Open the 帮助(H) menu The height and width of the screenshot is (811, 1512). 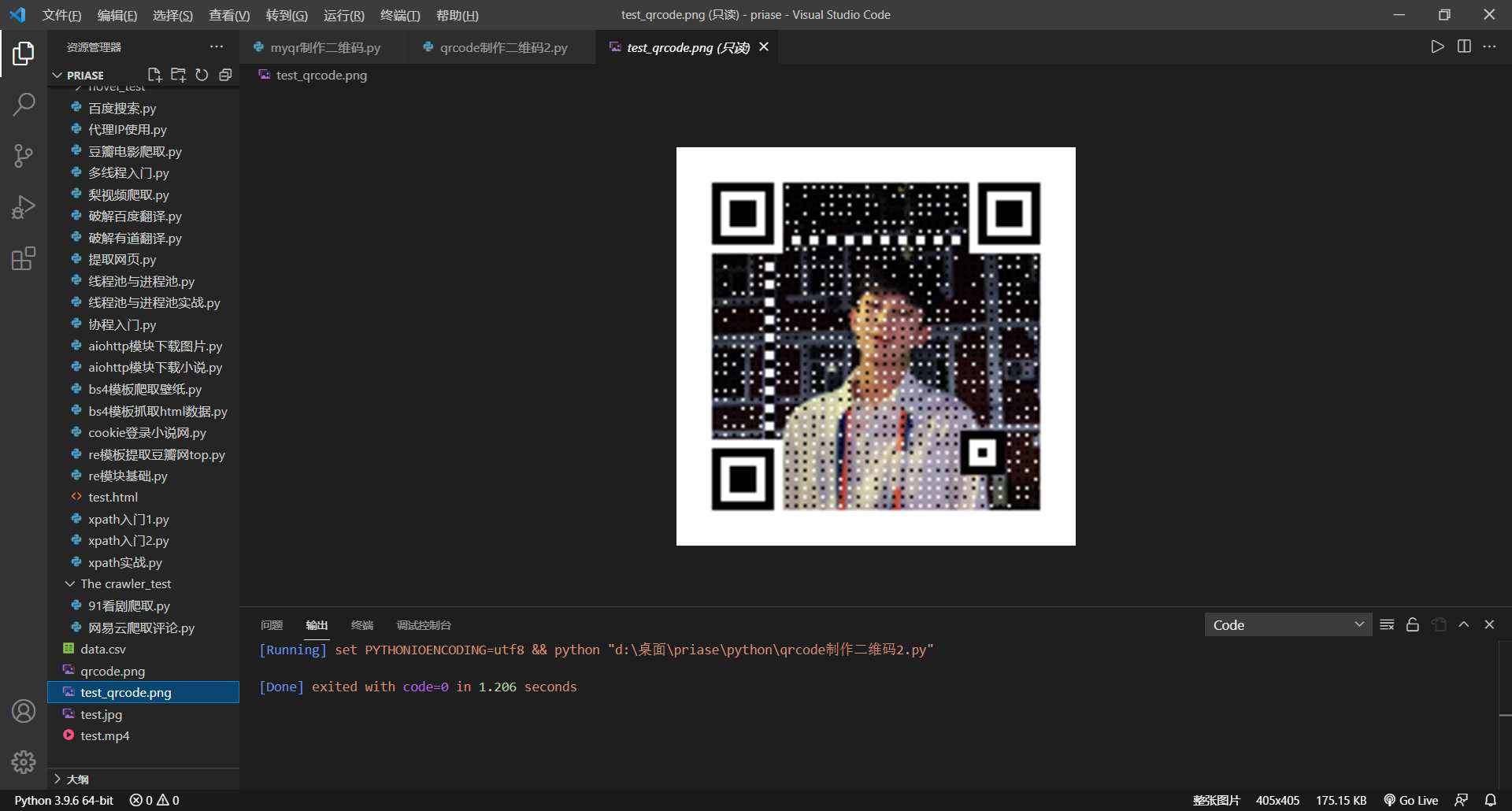[458, 15]
